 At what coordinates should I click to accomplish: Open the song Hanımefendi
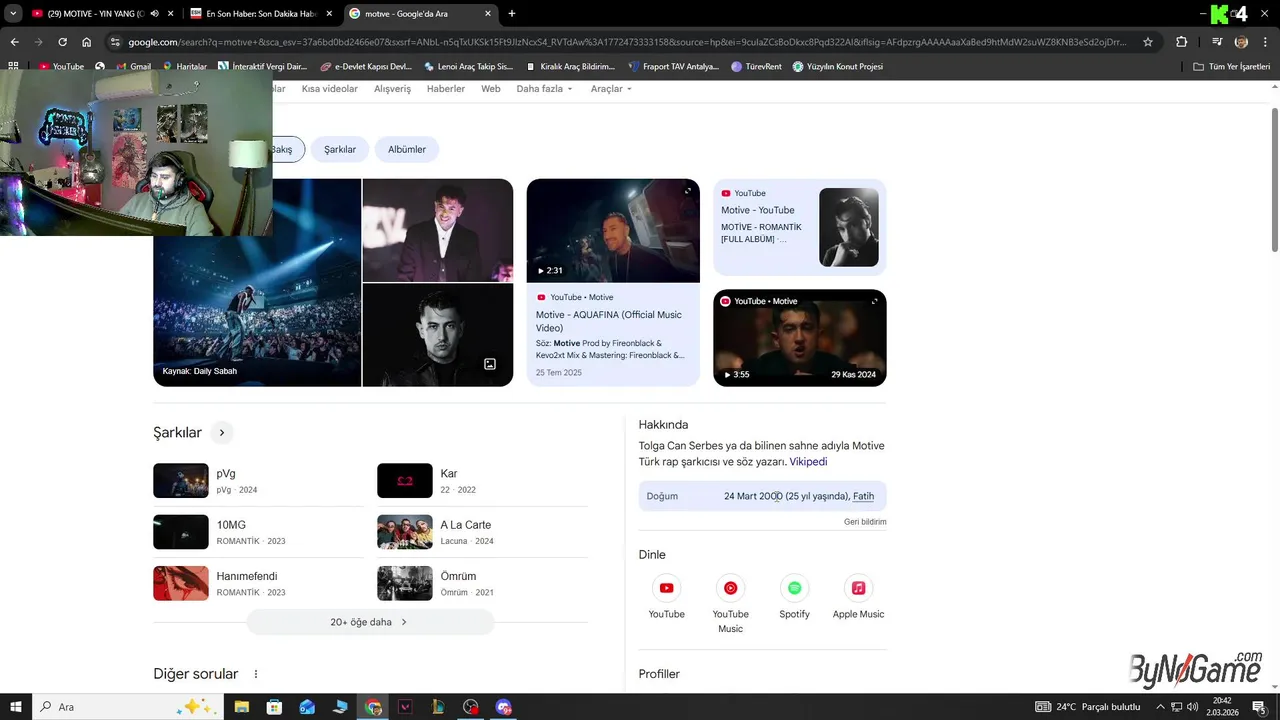258,583
